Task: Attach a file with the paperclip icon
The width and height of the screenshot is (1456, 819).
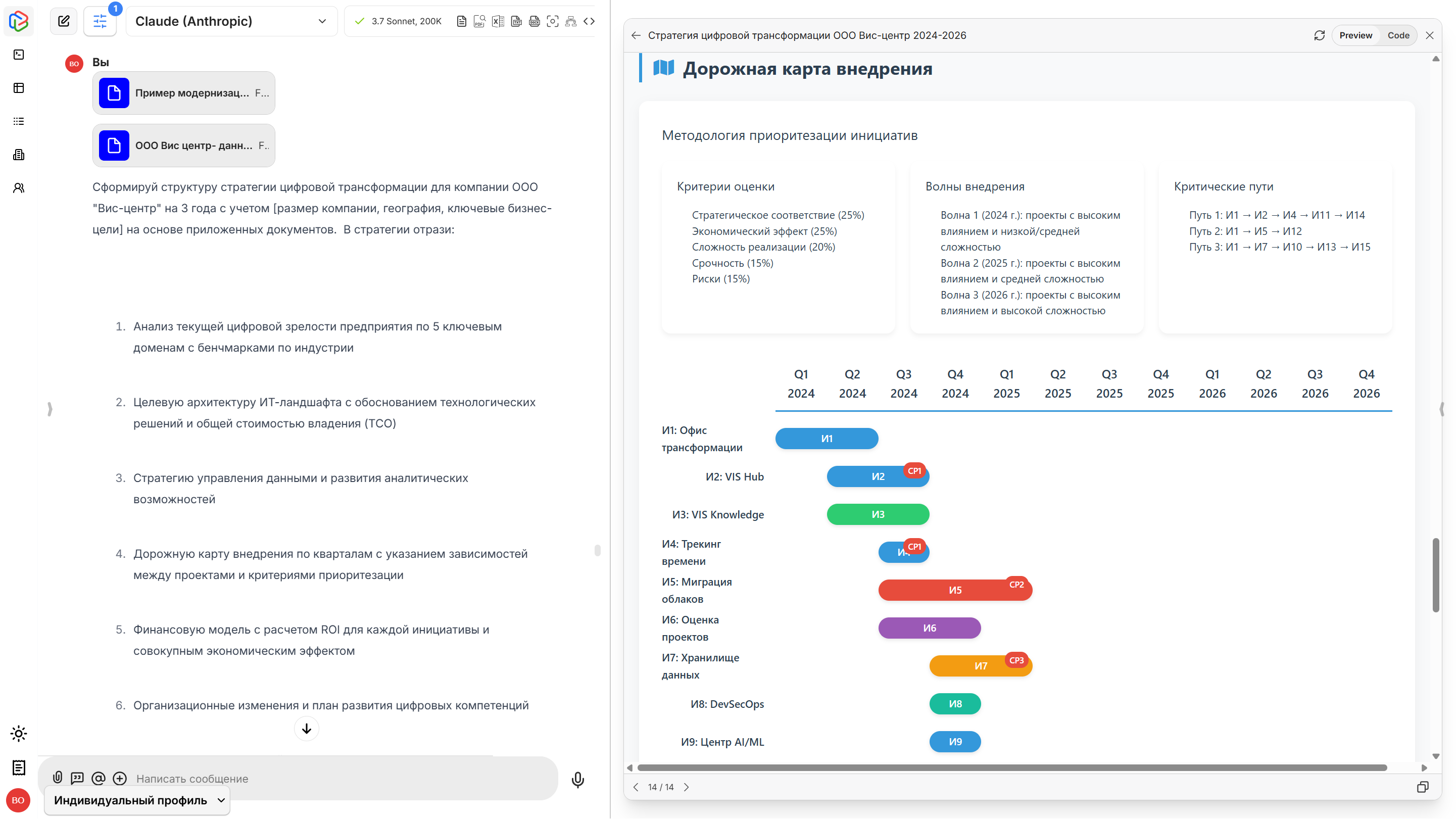Action: point(57,778)
